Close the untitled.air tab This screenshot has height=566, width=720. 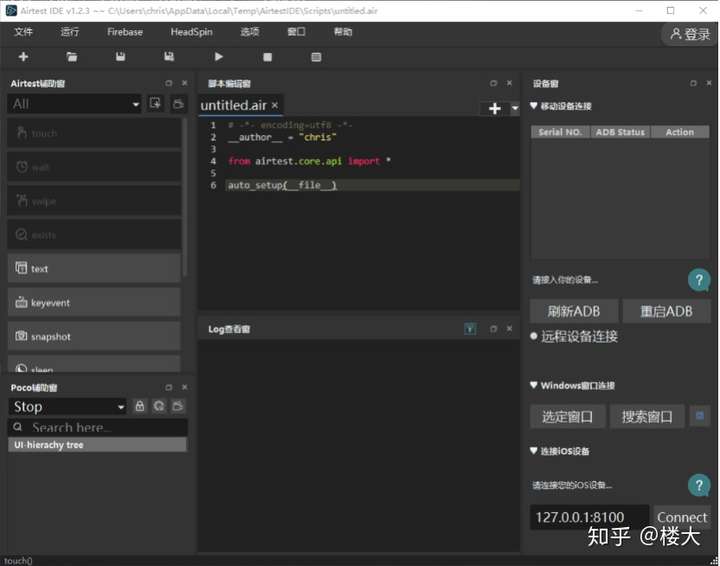[275, 105]
